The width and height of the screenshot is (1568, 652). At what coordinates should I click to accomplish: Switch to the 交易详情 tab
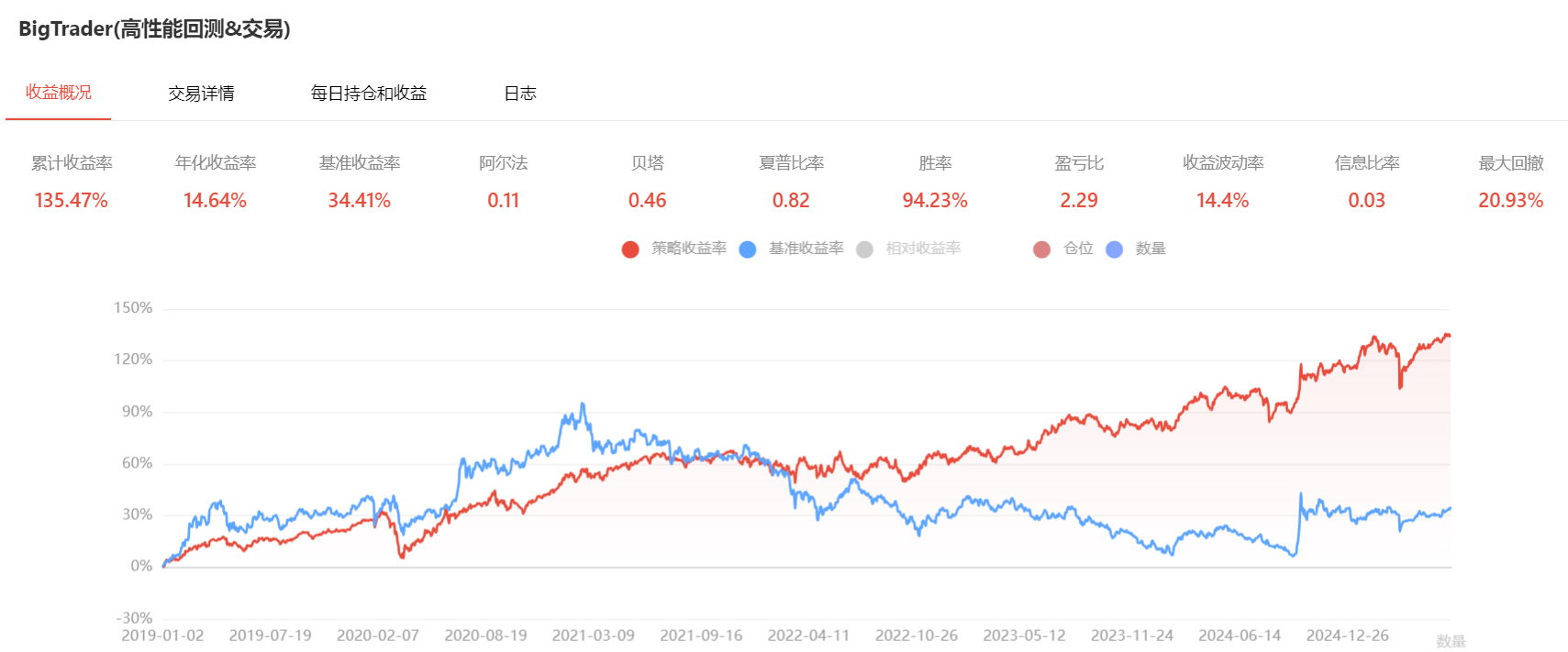click(x=201, y=94)
